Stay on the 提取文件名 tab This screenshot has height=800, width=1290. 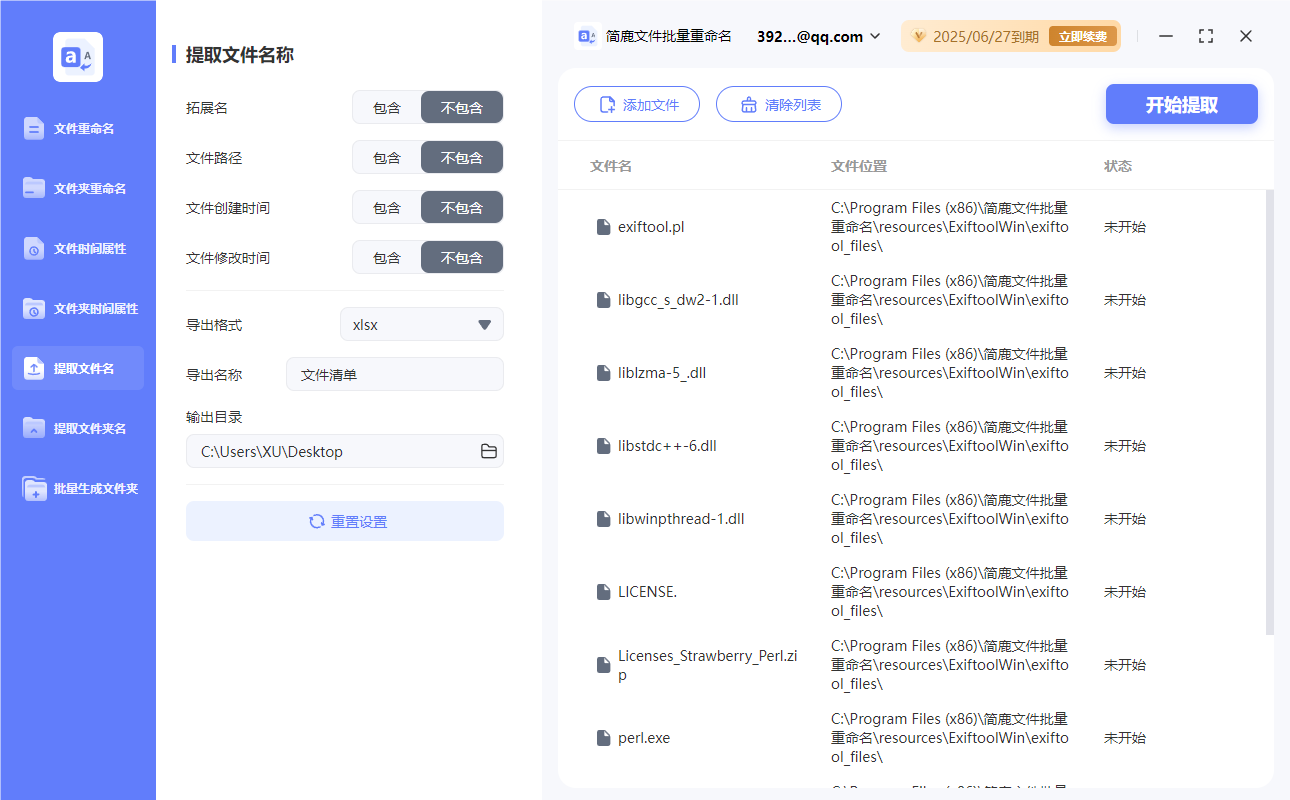(x=77, y=368)
